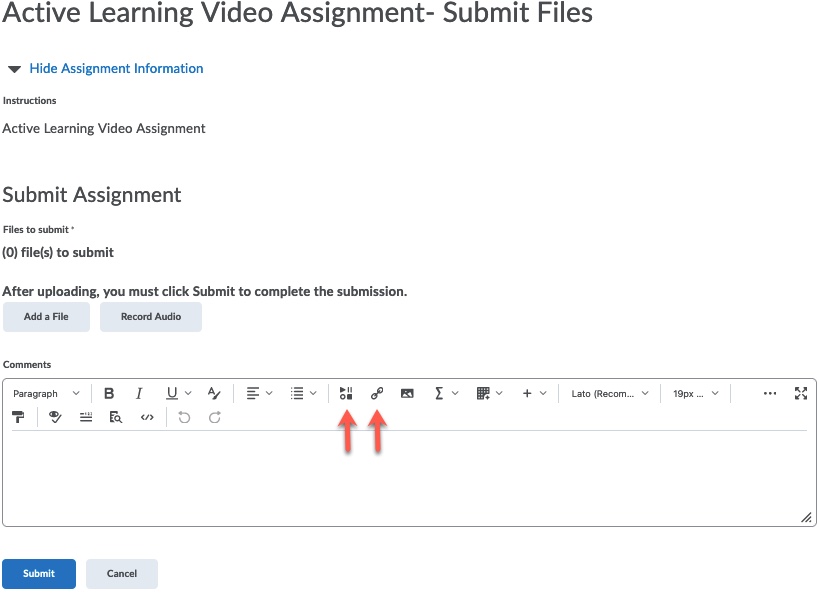Image resolution: width=819 pixels, height=593 pixels.
Task: Click the Add a File button
Action: pos(46,317)
